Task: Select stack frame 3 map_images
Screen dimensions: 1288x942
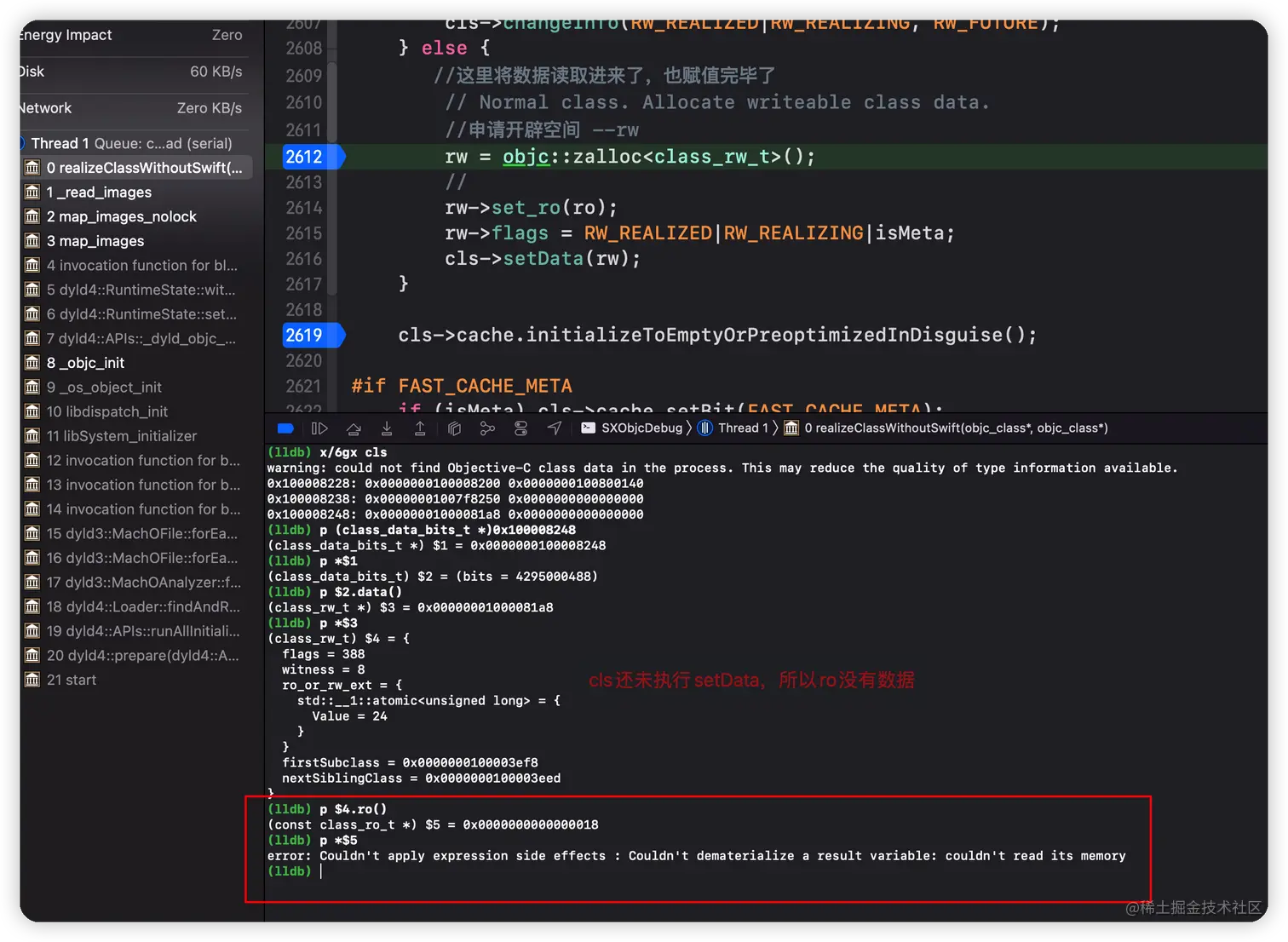Action: [x=136, y=241]
